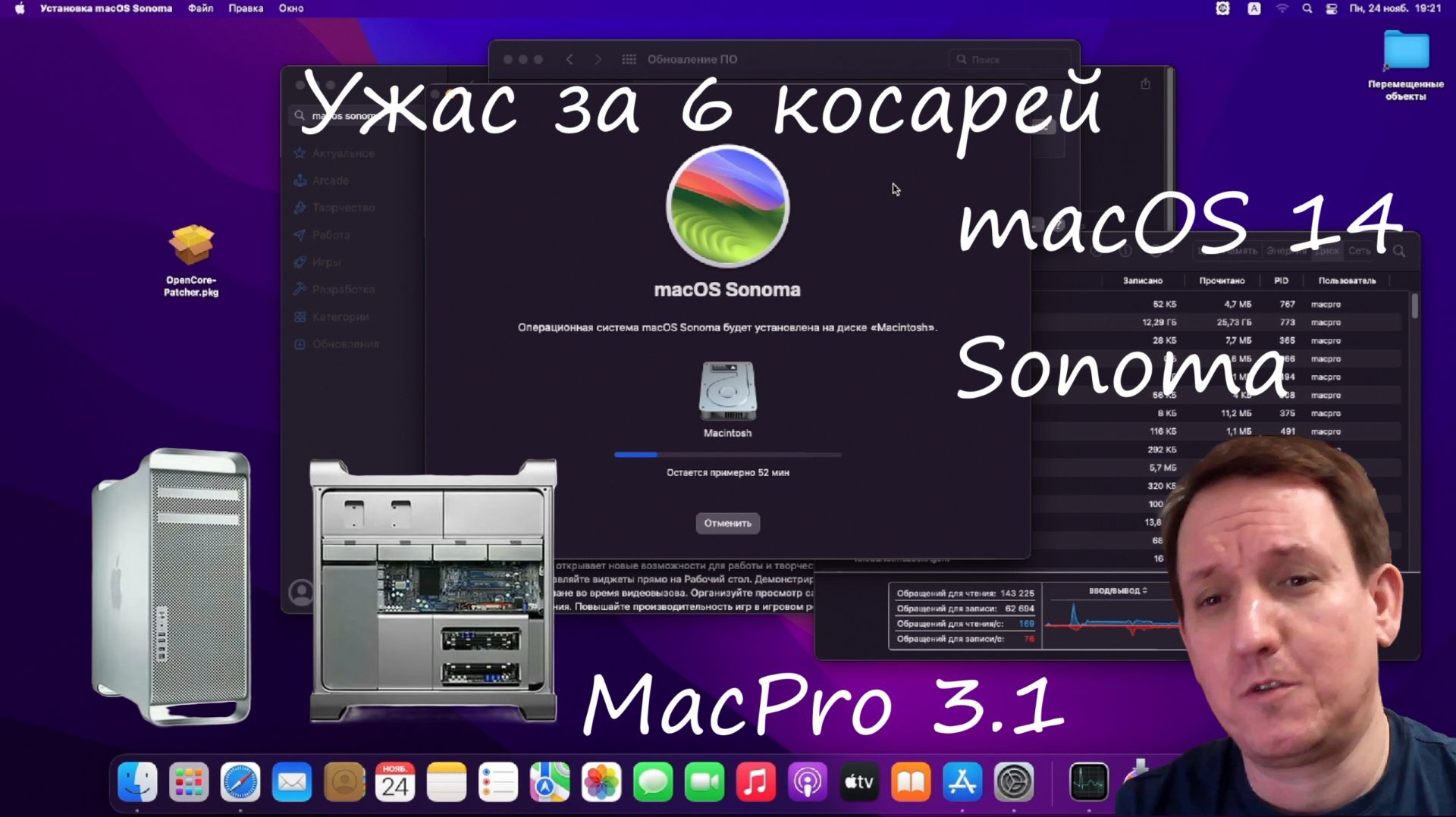Open Обновления in the App Store sidebar
Image resolution: width=1456 pixels, height=817 pixels.
[336, 344]
